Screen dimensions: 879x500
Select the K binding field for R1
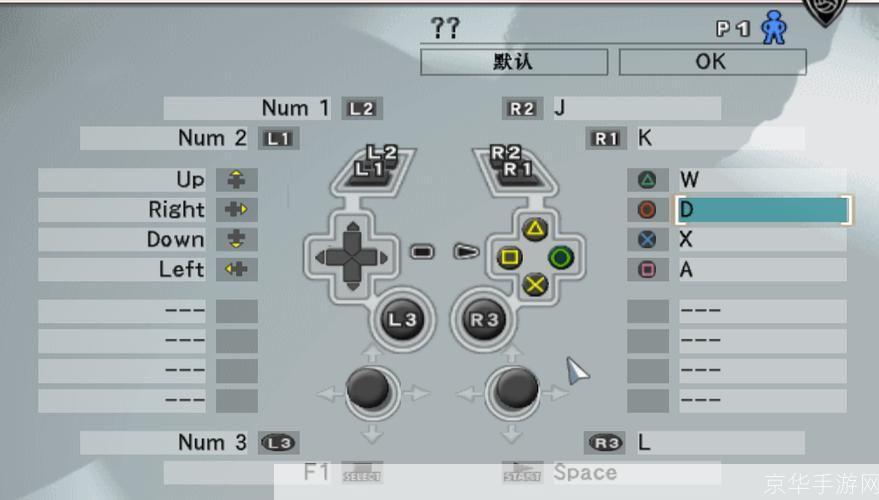point(721,138)
